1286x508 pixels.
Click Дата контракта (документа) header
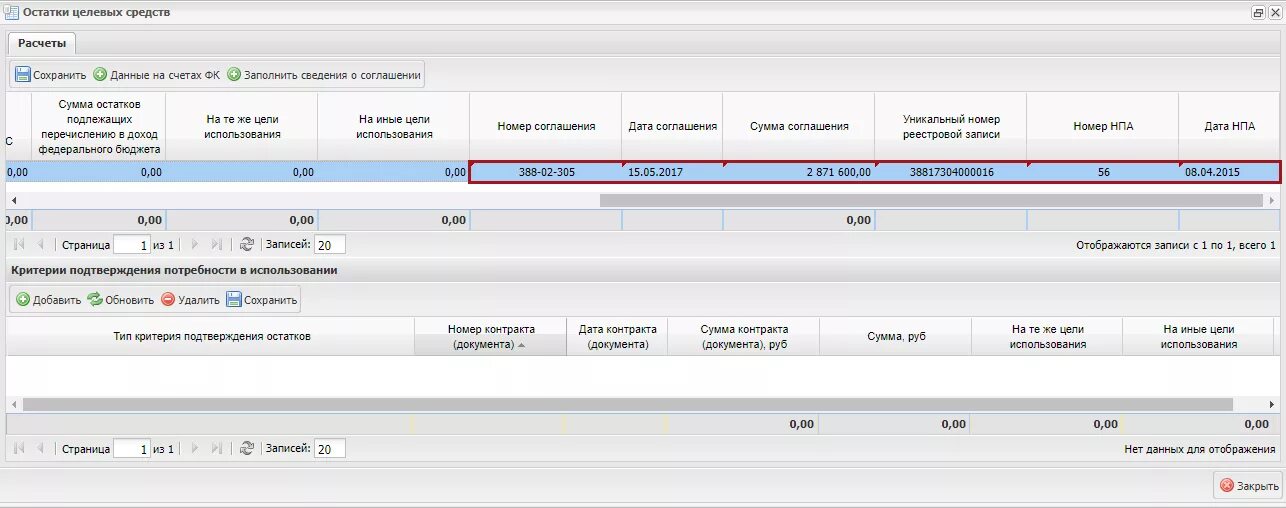[617, 336]
